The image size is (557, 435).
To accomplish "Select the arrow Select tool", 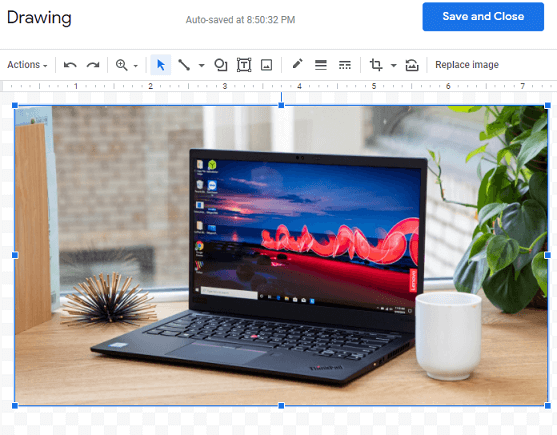I will point(161,65).
